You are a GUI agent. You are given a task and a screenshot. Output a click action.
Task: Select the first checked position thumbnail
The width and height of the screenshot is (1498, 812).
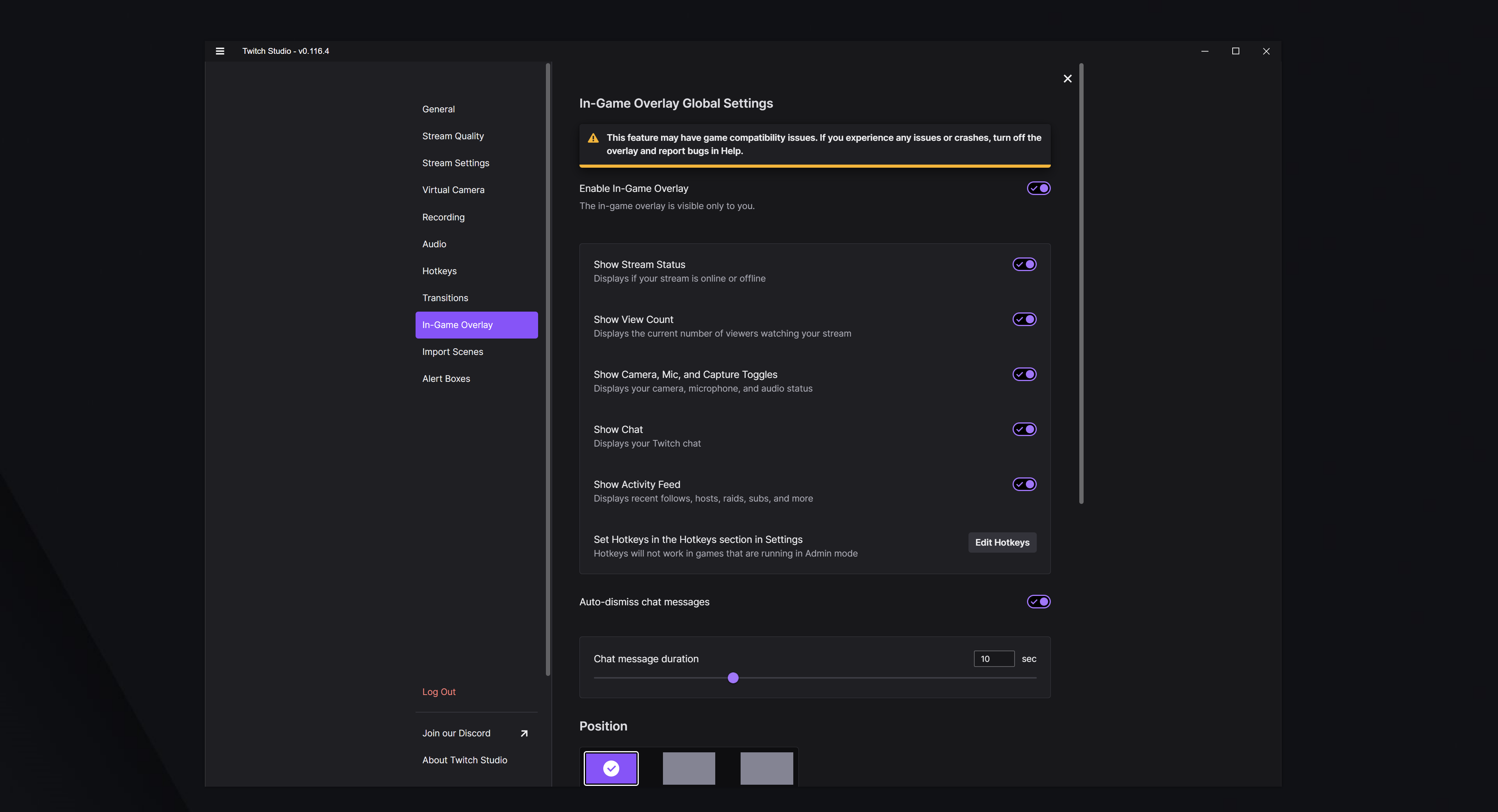pos(611,768)
